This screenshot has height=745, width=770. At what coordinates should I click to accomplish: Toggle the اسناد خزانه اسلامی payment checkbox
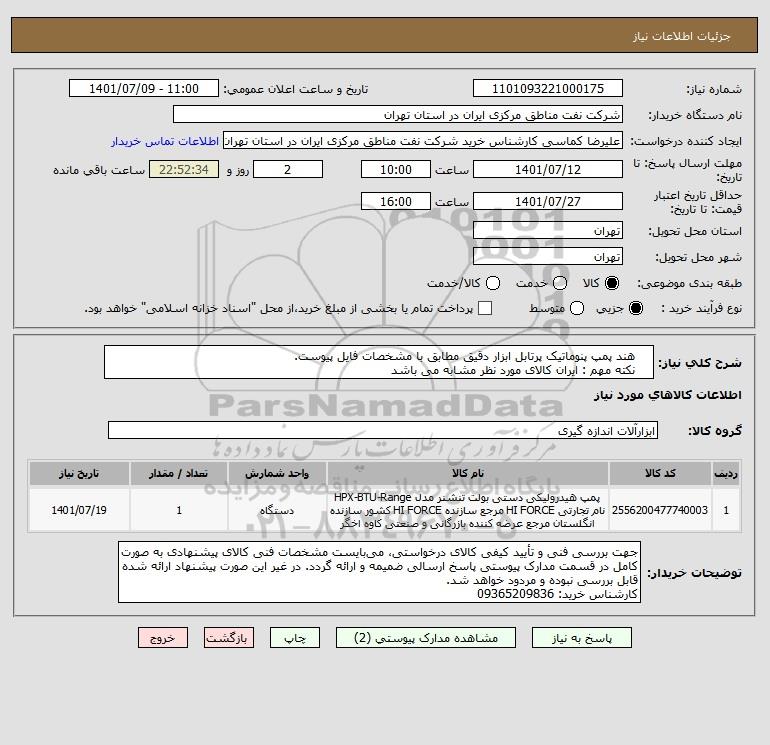[485, 308]
